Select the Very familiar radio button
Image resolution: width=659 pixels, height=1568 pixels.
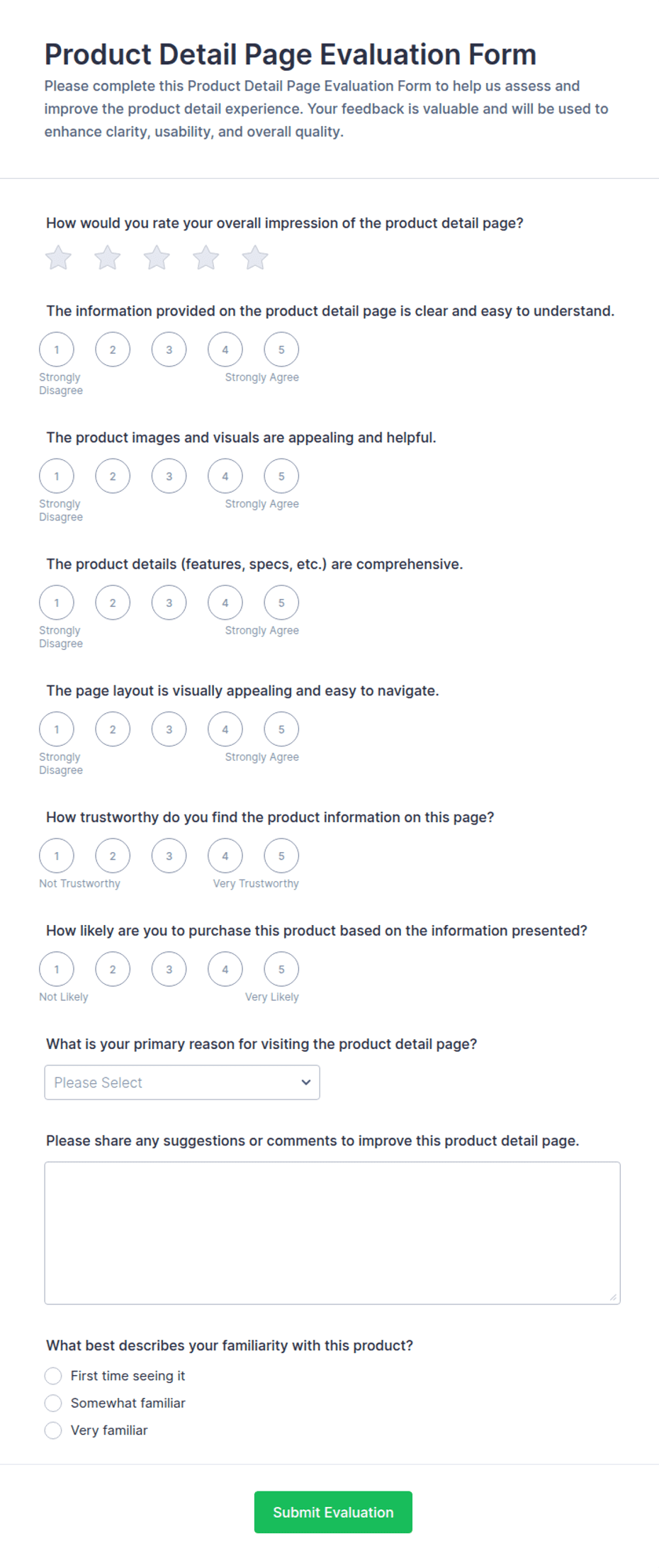point(53,1430)
